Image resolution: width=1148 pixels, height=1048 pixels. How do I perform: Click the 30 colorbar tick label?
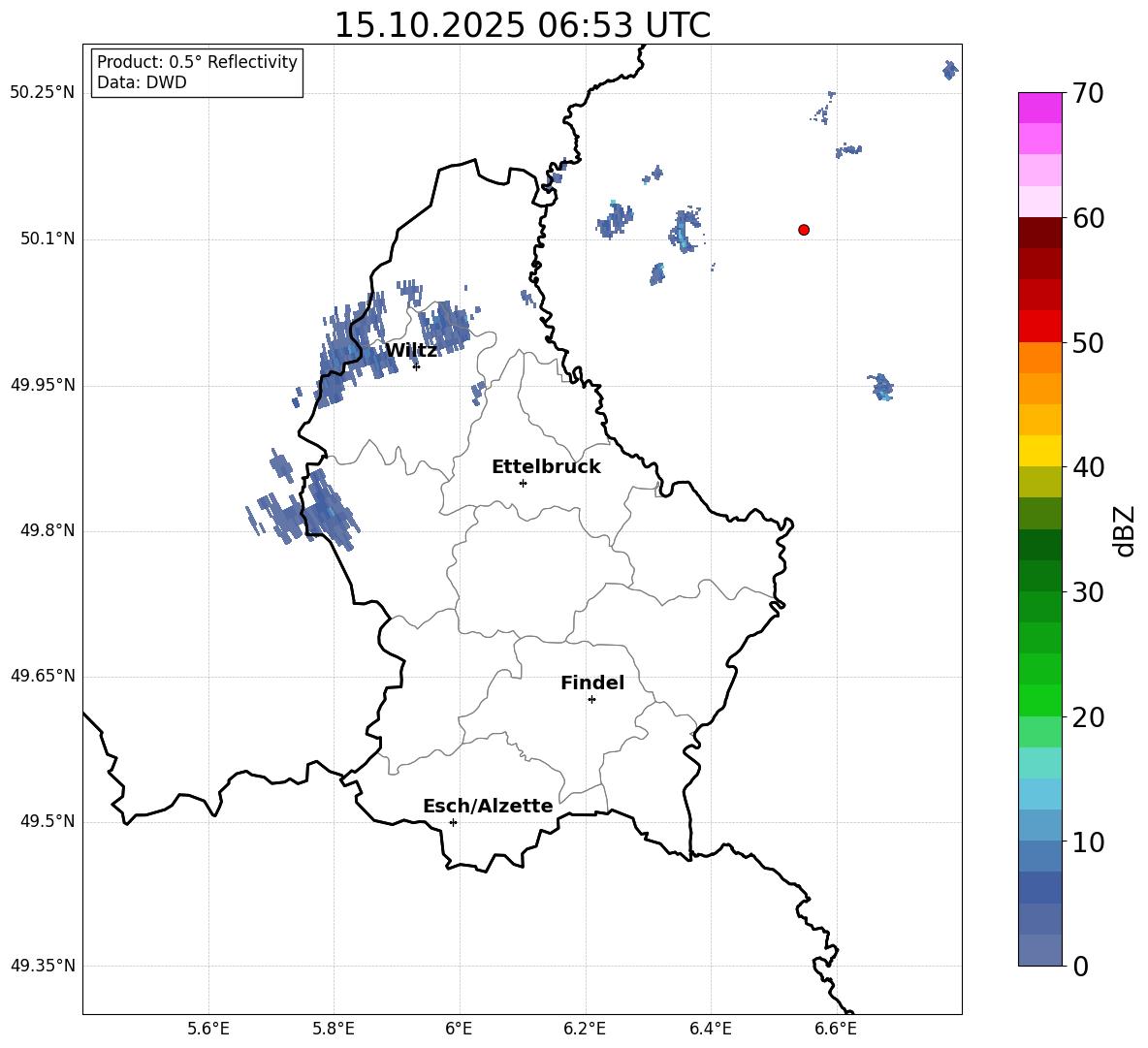[x=1089, y=591]
